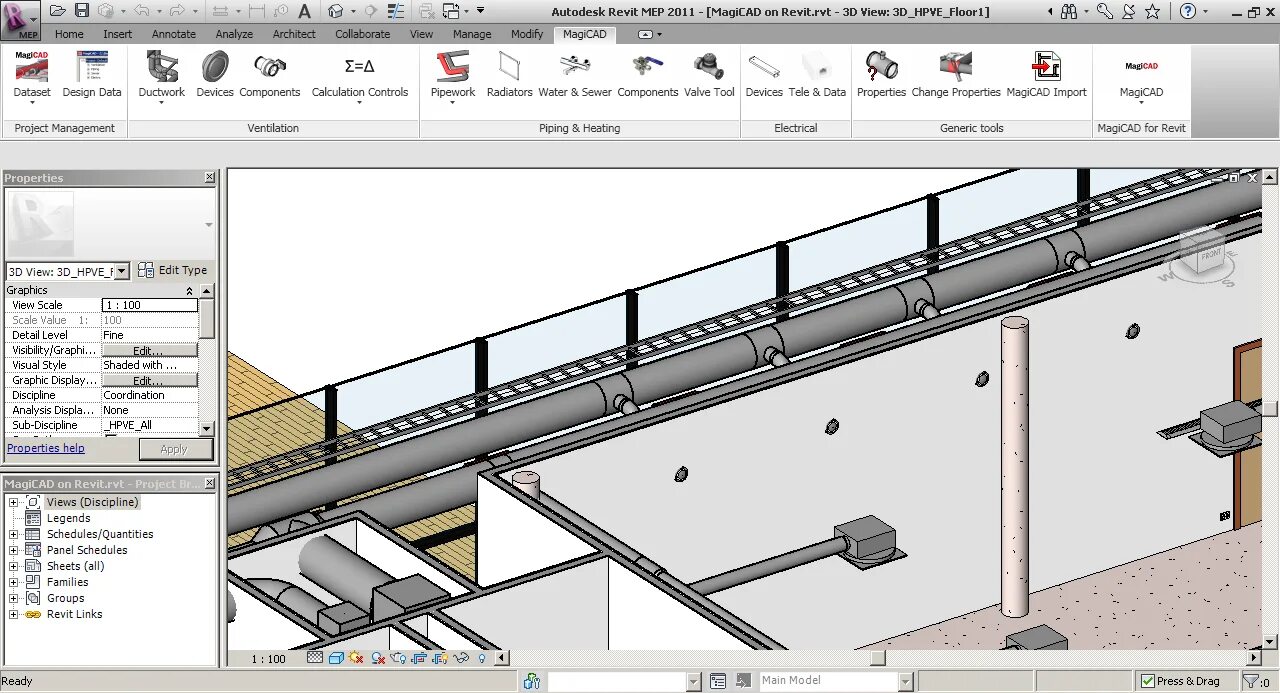The height and width of the screenshot is (693, 1280).
Task: Click the Undo arrow in quick access toolbar
Action: click(141, 11)
